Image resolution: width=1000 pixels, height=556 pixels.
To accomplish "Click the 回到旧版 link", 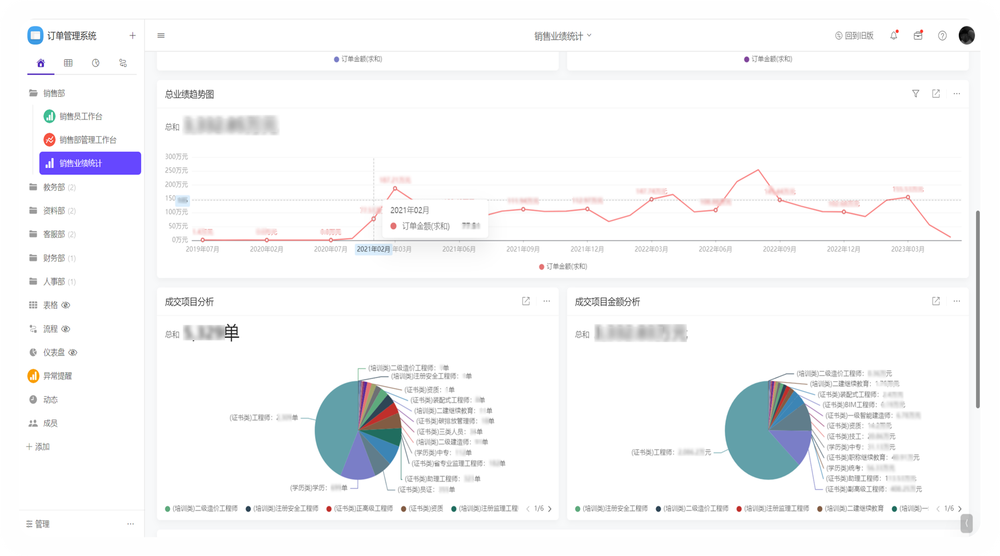I will [854, 35].
